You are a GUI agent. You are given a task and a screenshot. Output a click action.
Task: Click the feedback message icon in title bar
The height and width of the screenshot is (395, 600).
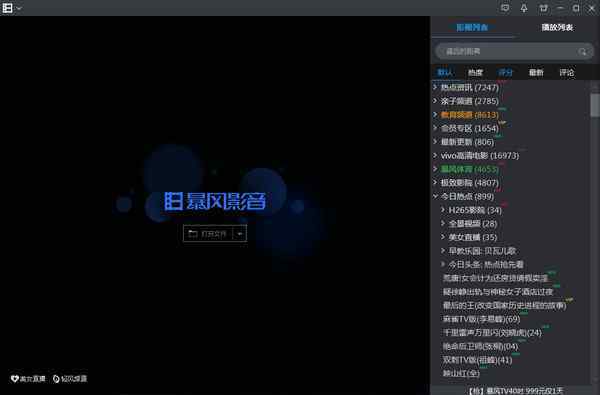[x=505, y=8]
